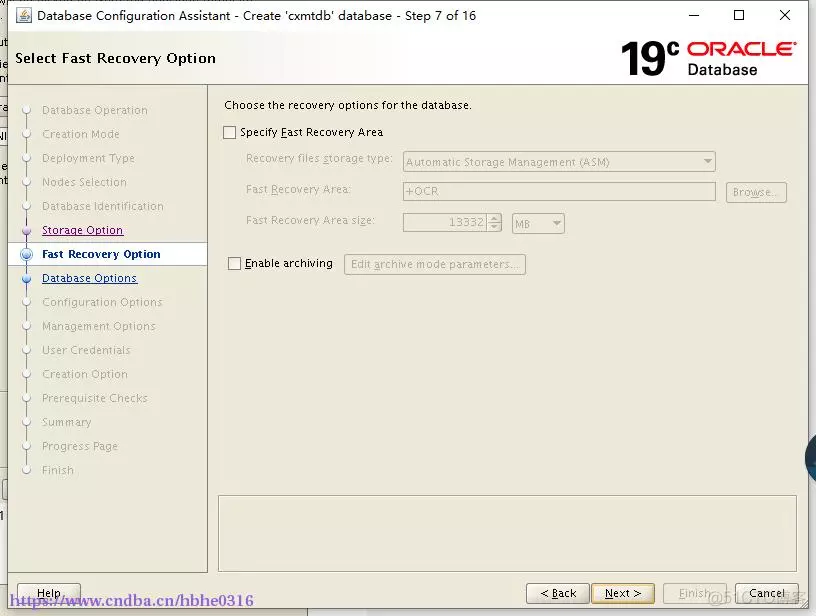Click the Browse button
This screenshot has height=616, width=816.
point(756,192)
